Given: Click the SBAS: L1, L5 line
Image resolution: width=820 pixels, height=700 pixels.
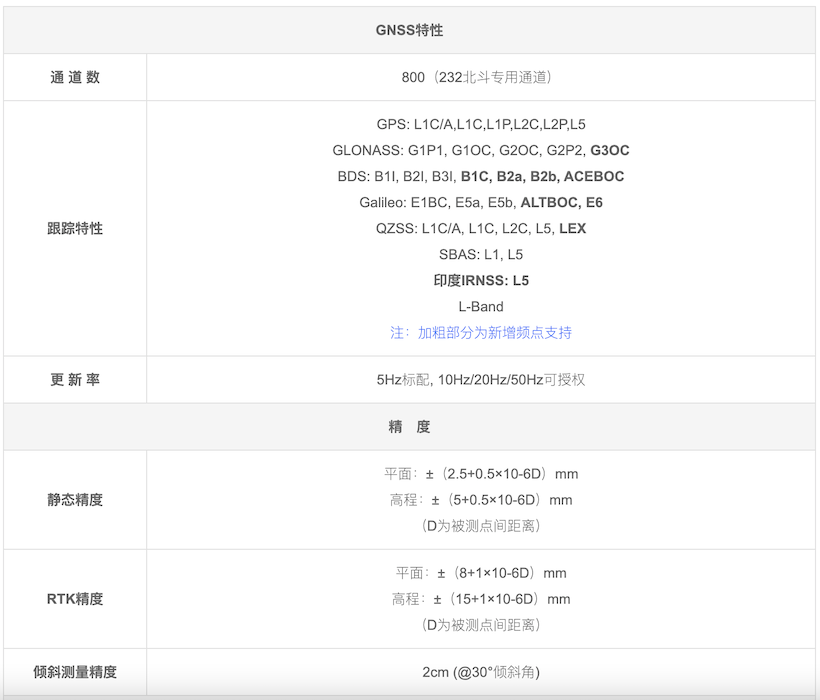Looking at the screenshot, I should tap(481, 255).
